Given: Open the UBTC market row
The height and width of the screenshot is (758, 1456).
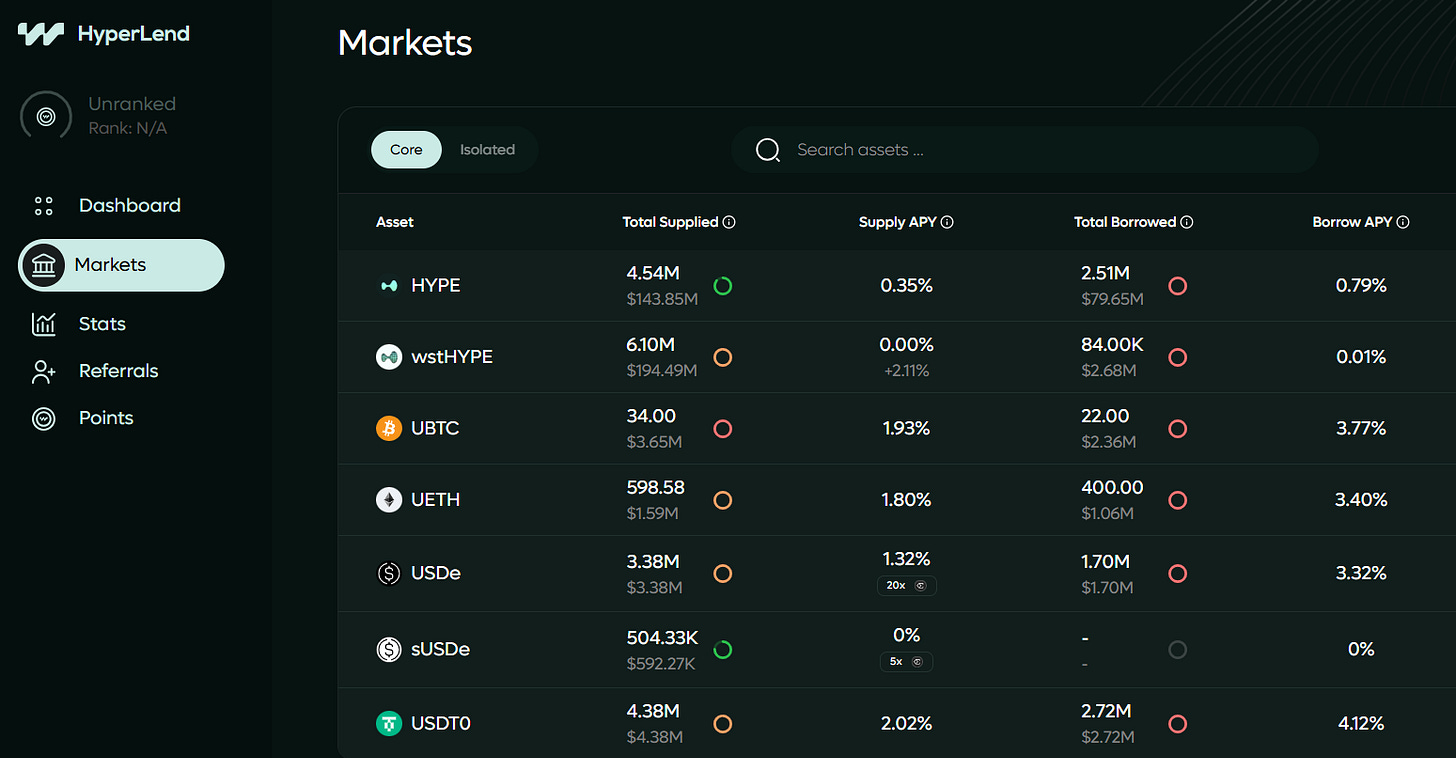Looking at the screenshot, I should (897, 428).
